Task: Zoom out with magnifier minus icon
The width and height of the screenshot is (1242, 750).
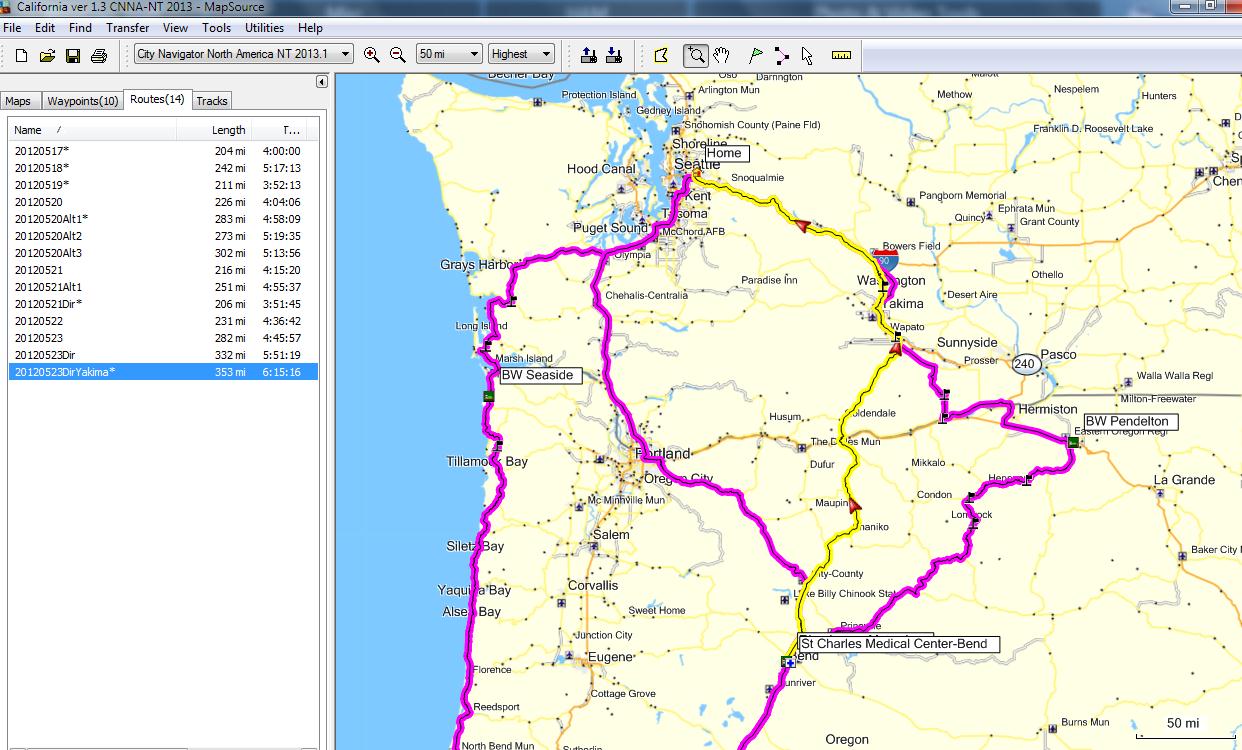Action: (397, 55)
